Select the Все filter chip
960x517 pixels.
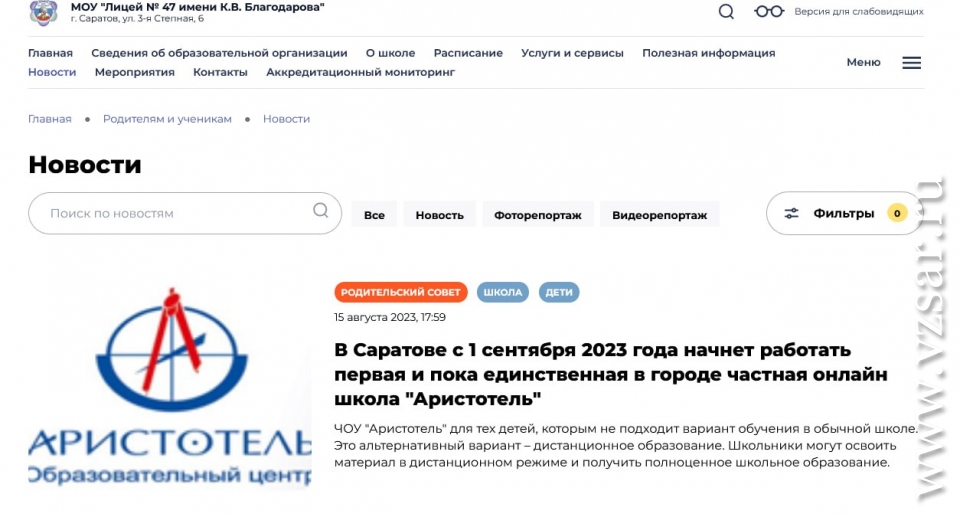[374, 215]
